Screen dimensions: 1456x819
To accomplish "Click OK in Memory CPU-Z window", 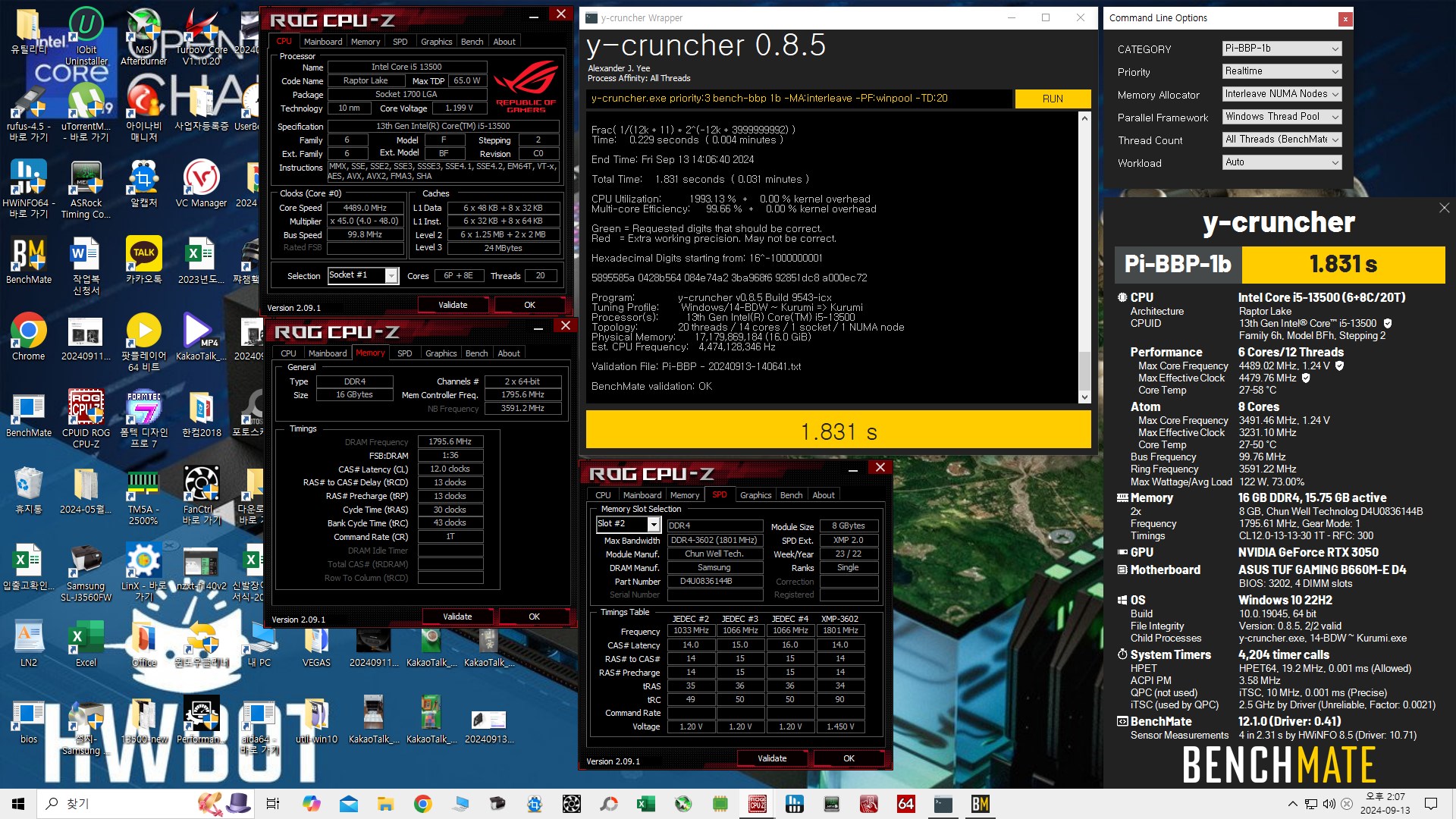I will 534,617.
